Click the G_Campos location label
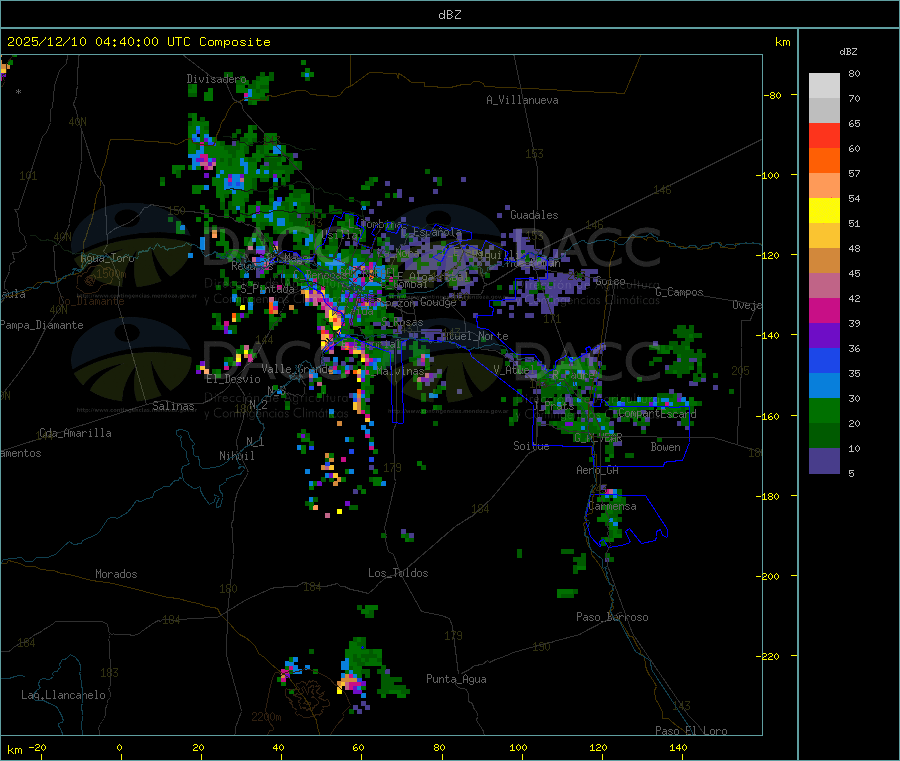This screenshot has height=761, width=900. 679,292
